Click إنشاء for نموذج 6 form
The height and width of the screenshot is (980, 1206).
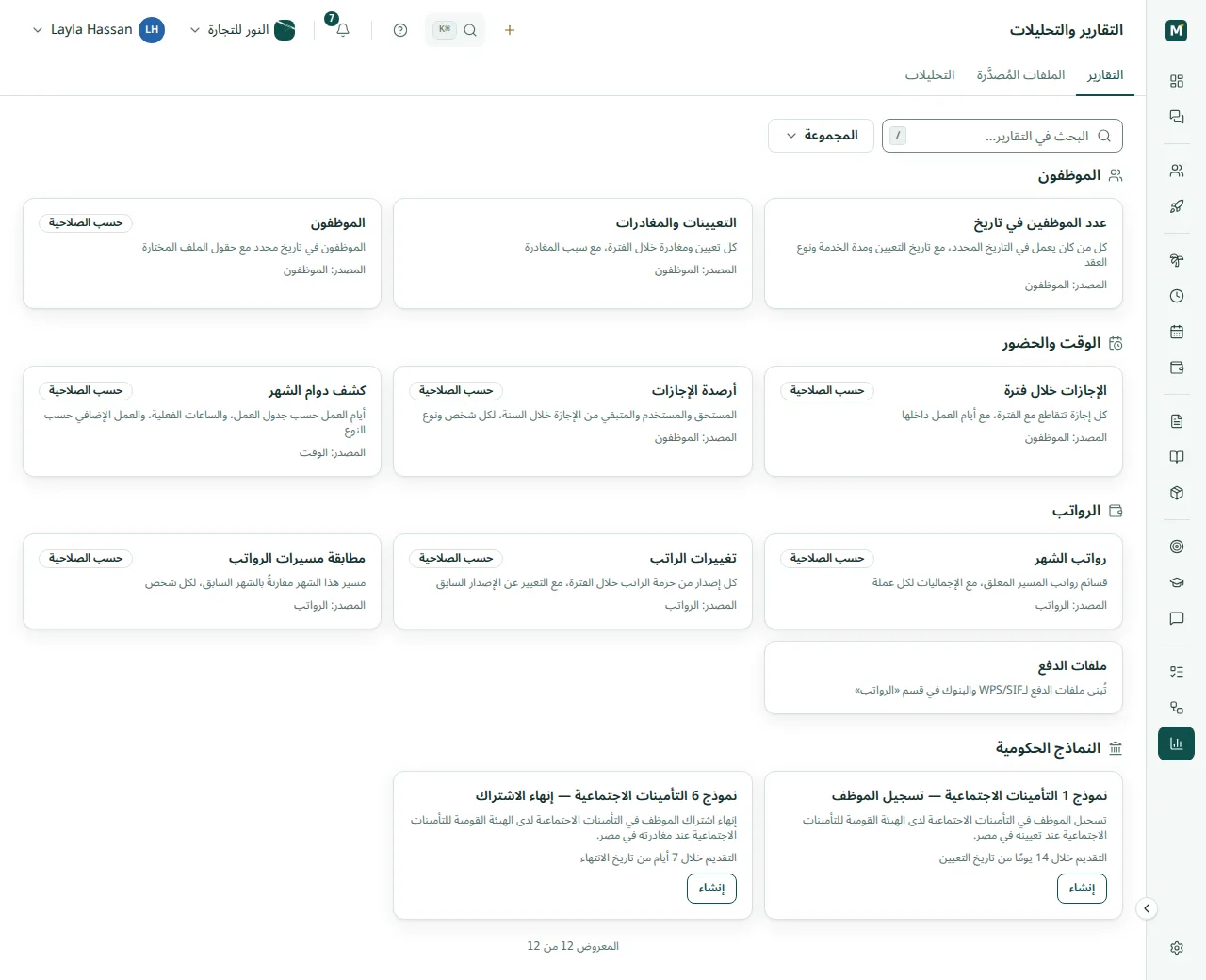[x=711, y=889]
